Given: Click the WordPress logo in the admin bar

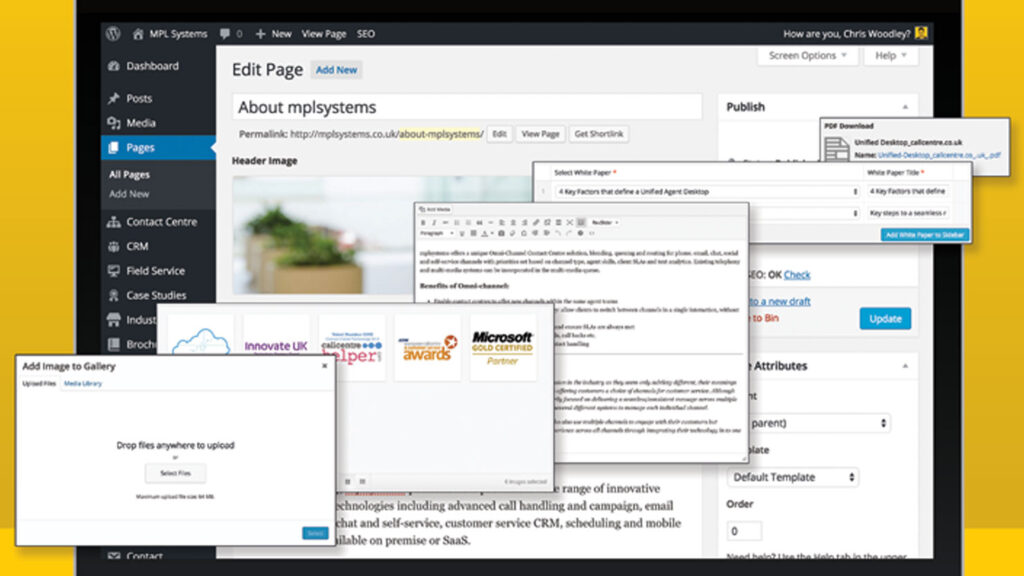Looking at the screenshot, I should tap(113, 33).
